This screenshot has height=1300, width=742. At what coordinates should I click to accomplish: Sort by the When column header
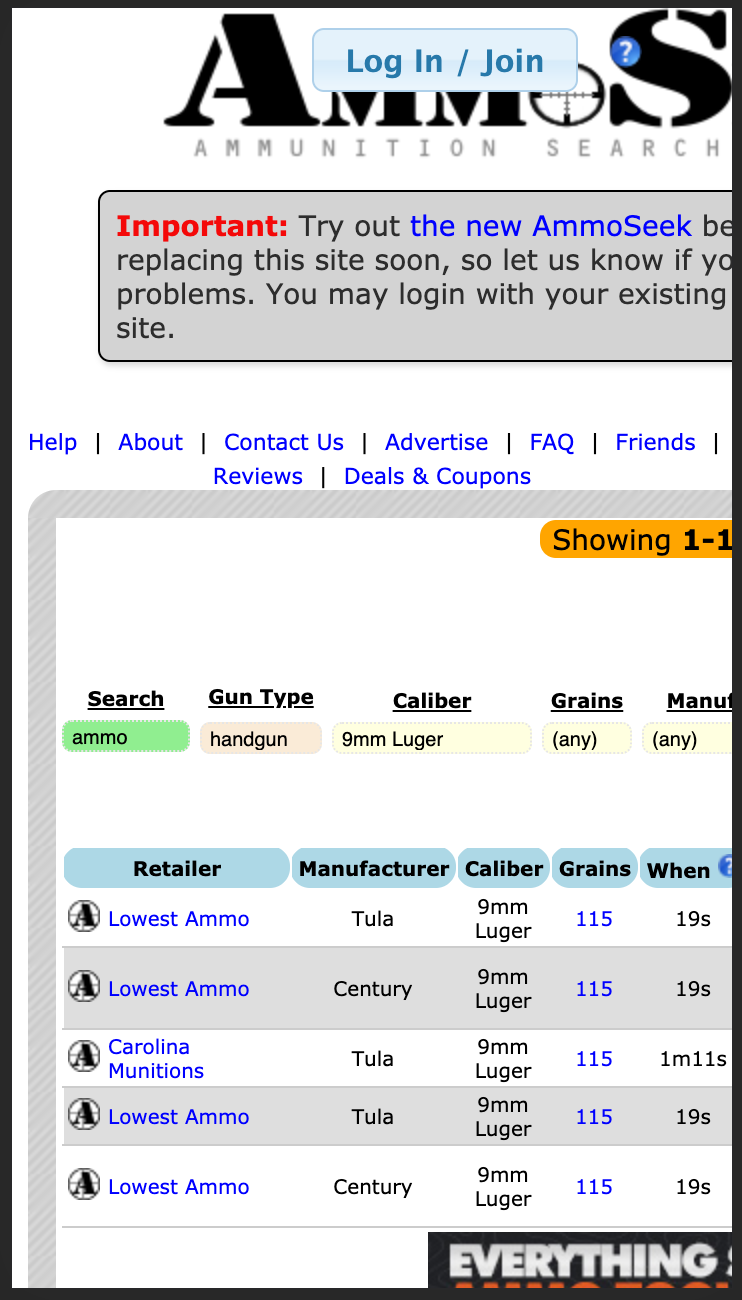679,870
